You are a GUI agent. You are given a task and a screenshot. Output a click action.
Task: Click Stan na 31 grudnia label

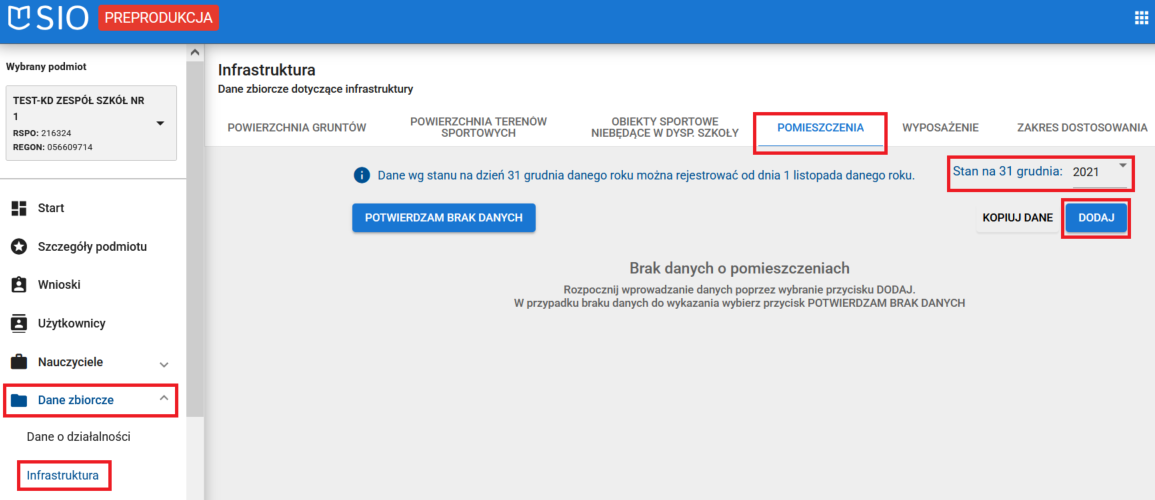(1008, 171)
